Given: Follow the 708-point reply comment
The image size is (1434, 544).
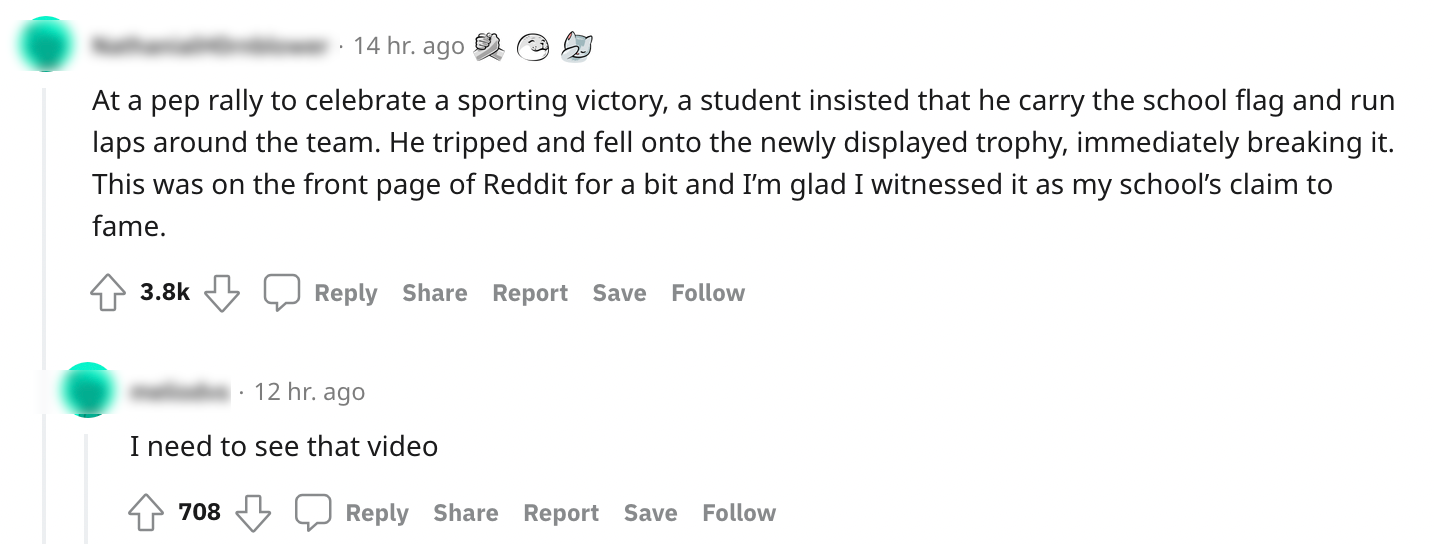Looking at the screenshot, I should (x=739, y=513).
